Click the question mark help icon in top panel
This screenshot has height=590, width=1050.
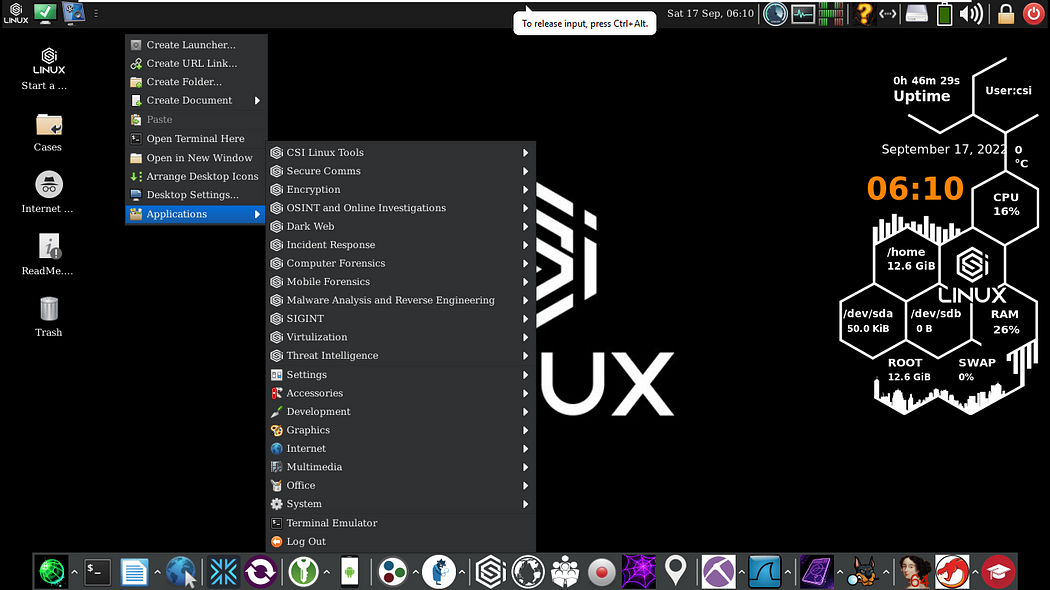[x=864, y=13]
